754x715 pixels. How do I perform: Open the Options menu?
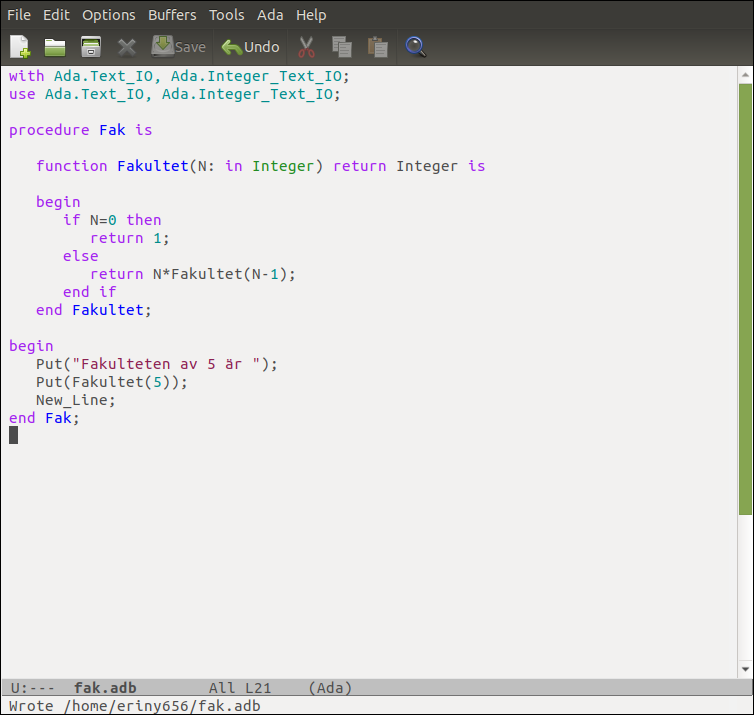[x=109, y=15]
